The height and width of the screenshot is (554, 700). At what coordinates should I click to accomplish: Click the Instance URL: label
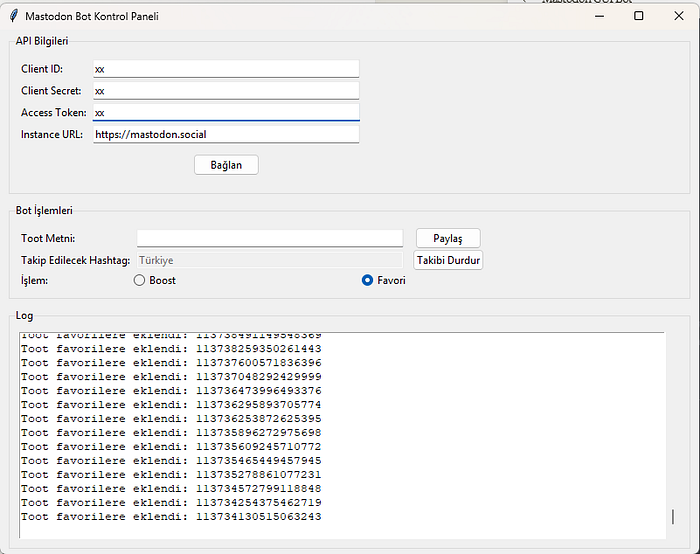tap(52, 134)
